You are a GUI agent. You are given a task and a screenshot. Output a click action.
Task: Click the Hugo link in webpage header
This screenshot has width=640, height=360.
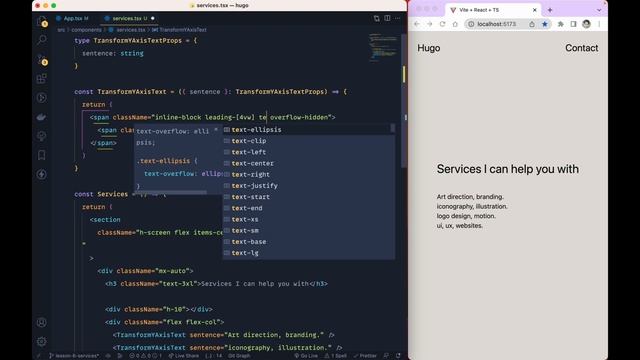(429, 48)
